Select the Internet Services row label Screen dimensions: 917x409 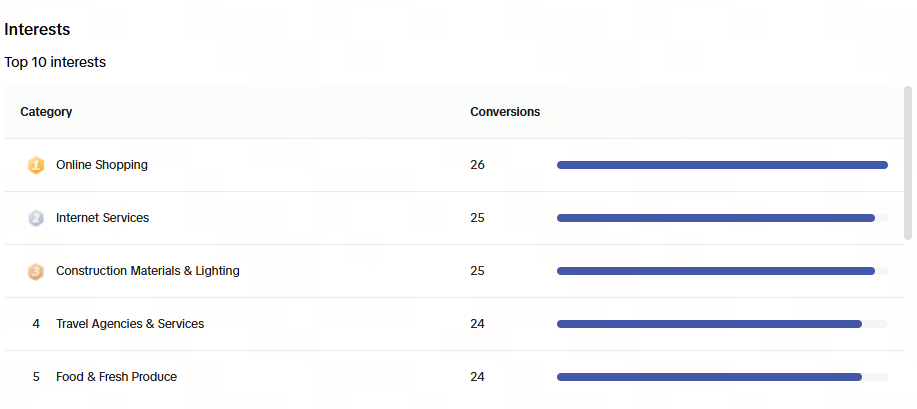tap(102, 218)
